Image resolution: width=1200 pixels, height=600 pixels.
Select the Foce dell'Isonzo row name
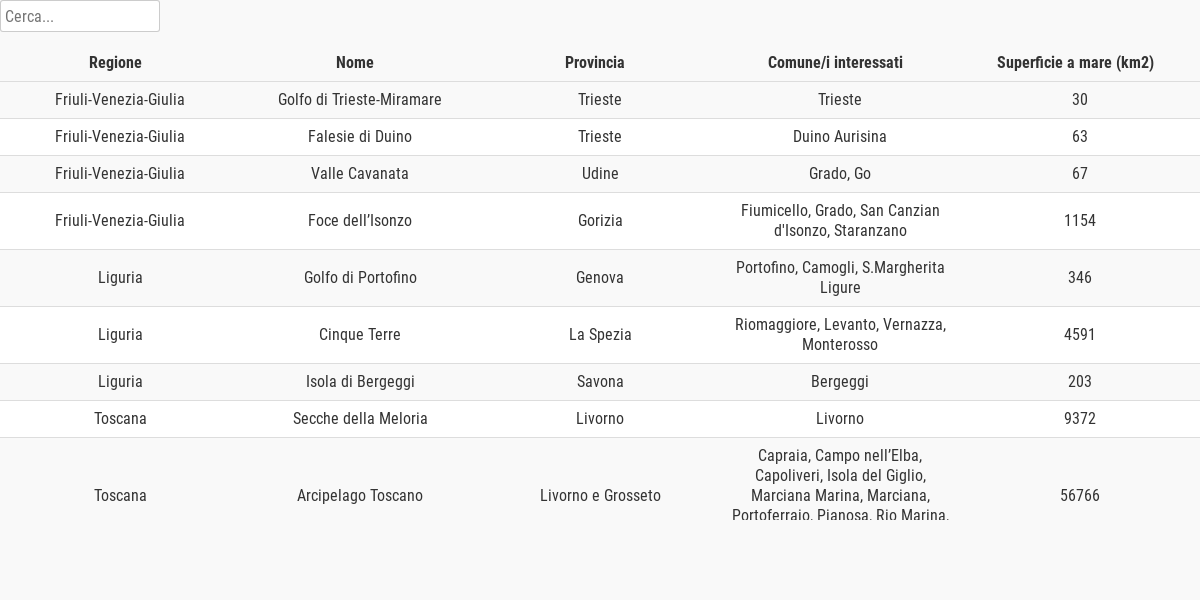[x=360, y=221]
